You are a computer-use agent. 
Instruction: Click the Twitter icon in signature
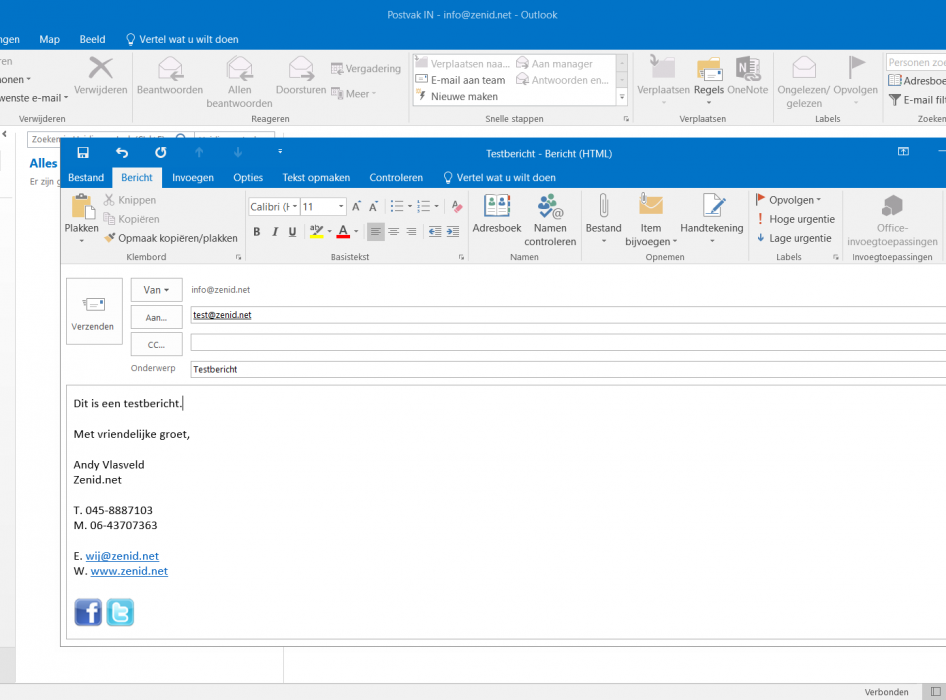120,612
